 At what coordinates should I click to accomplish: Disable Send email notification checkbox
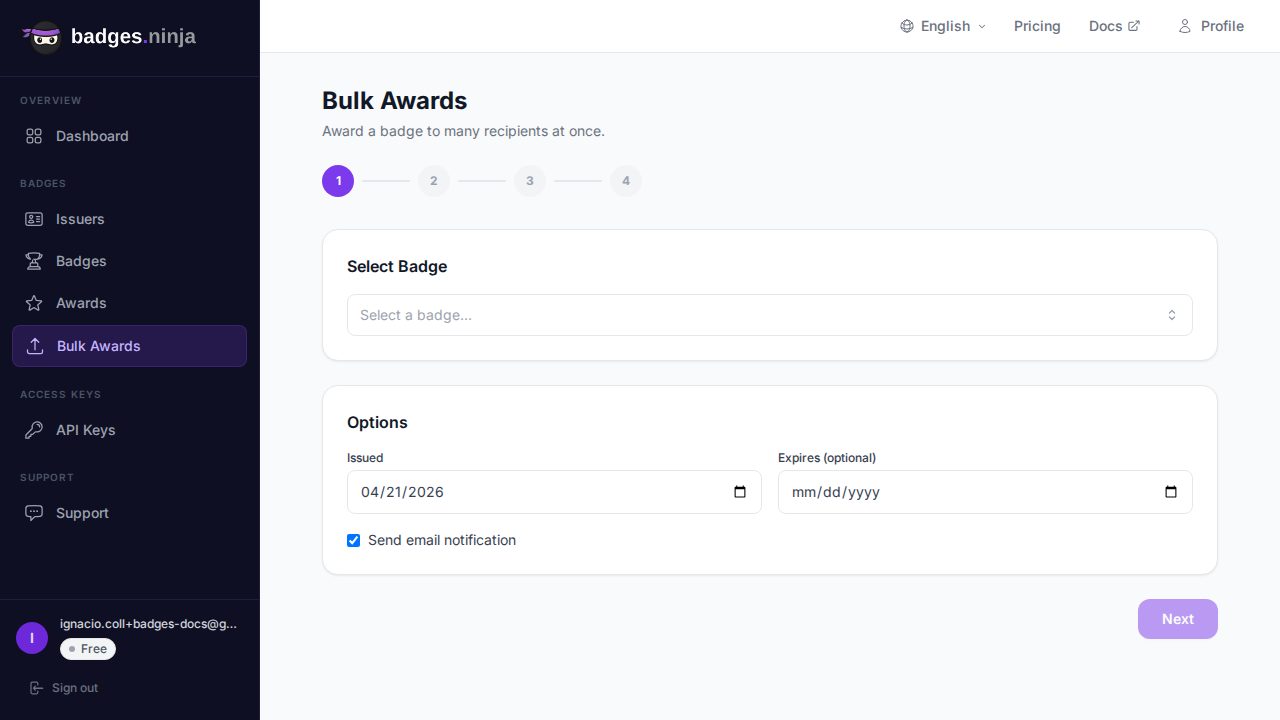pyautogui.click(x=353, y=540)
